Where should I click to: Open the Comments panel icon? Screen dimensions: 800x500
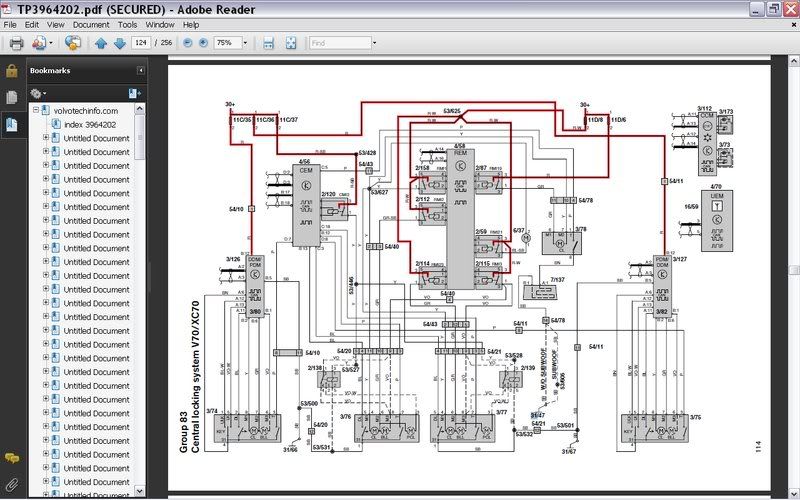tap(11, 458)
